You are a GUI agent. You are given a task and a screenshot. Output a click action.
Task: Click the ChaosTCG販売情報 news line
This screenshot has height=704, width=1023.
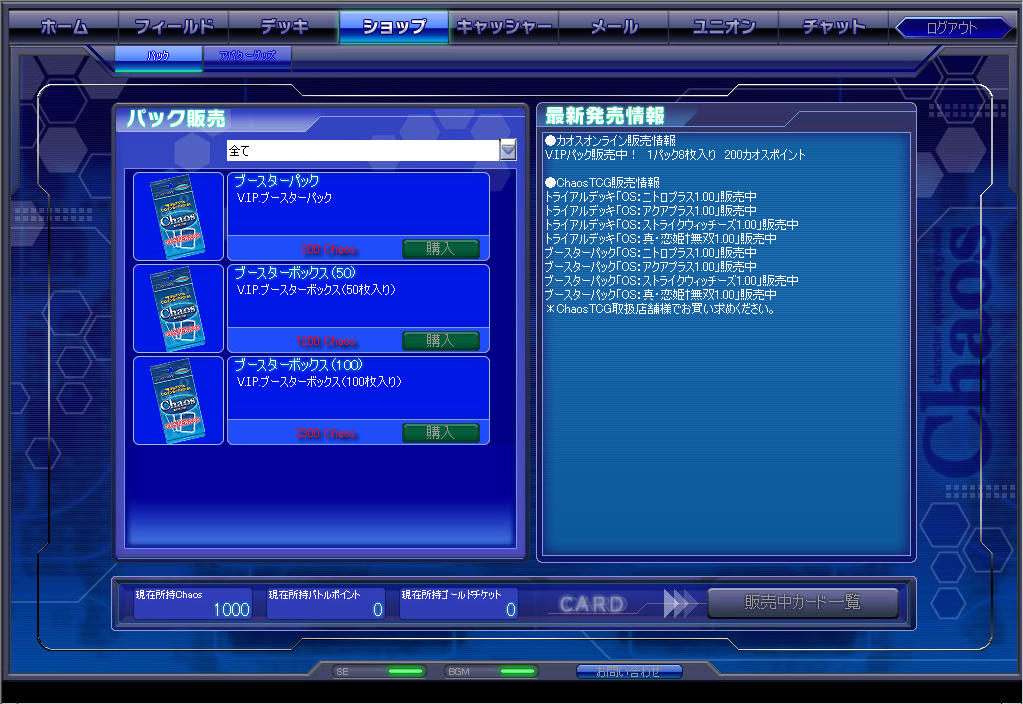pos(602,183)
